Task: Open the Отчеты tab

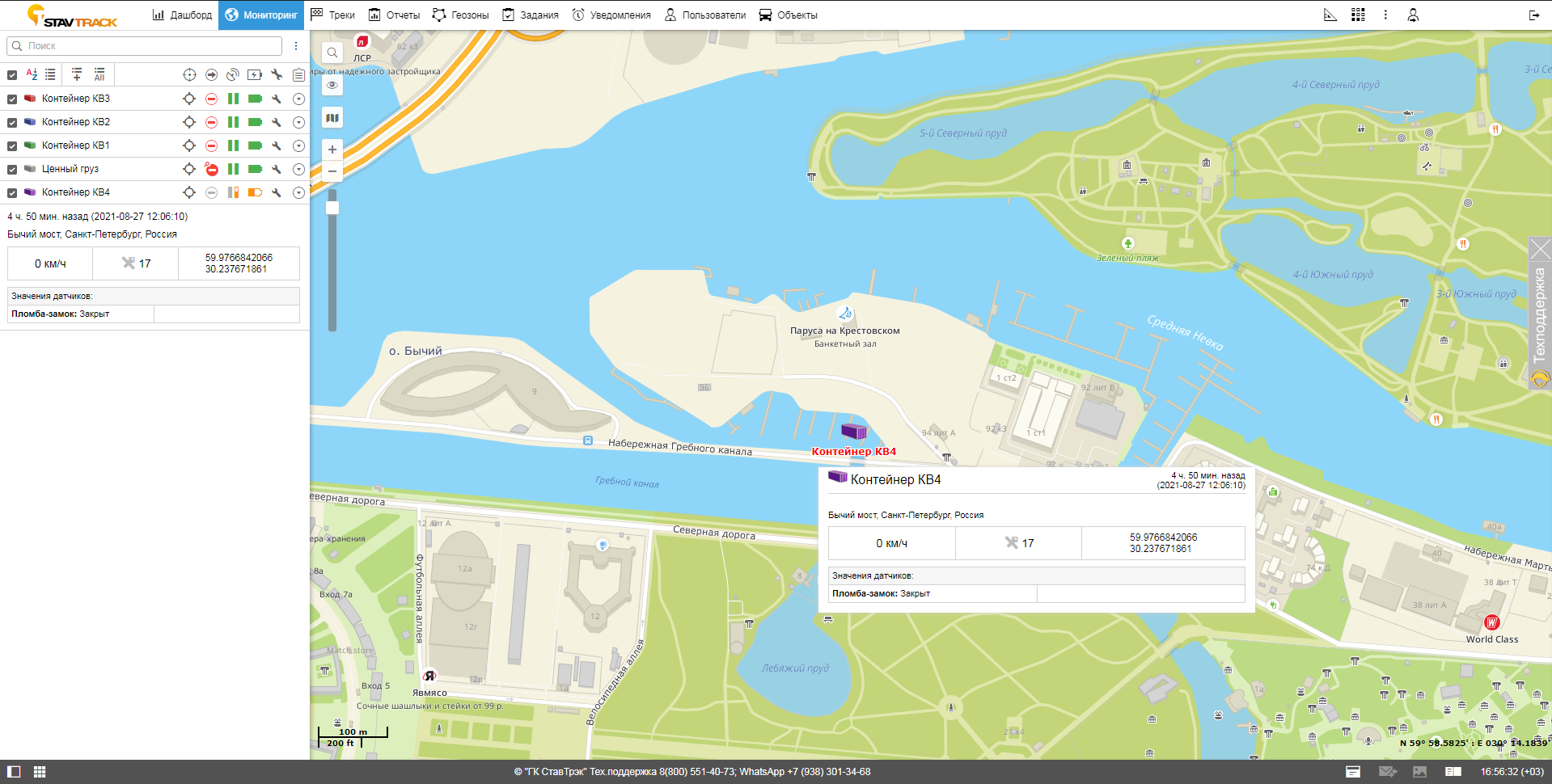Action: (394, 15)
